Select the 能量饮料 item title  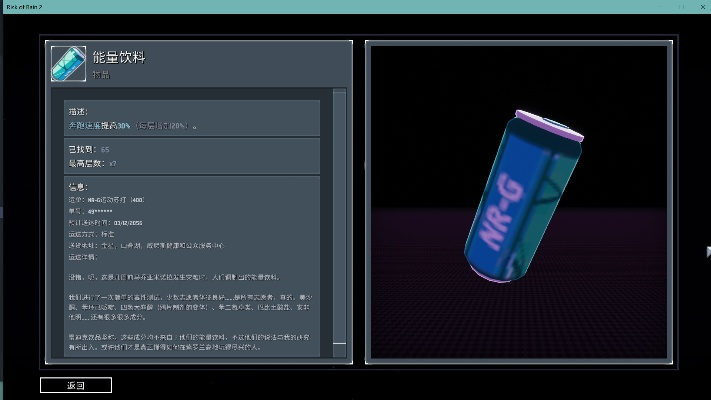tap(119, 57)
